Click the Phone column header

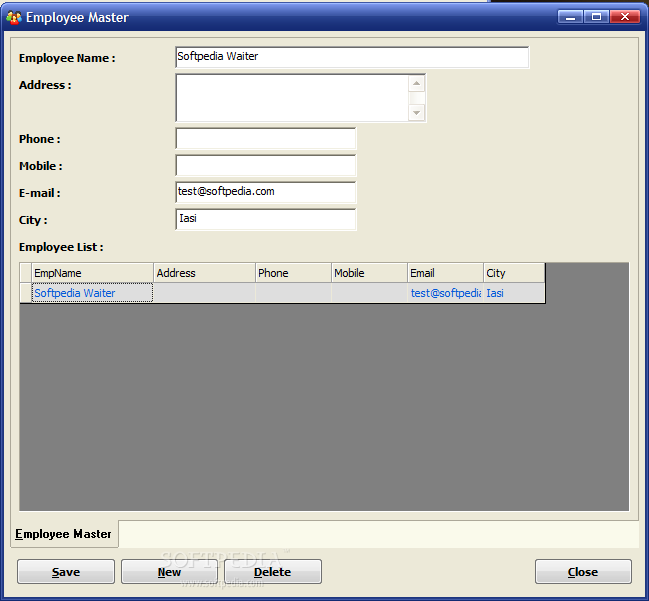(x=293, y=273)
